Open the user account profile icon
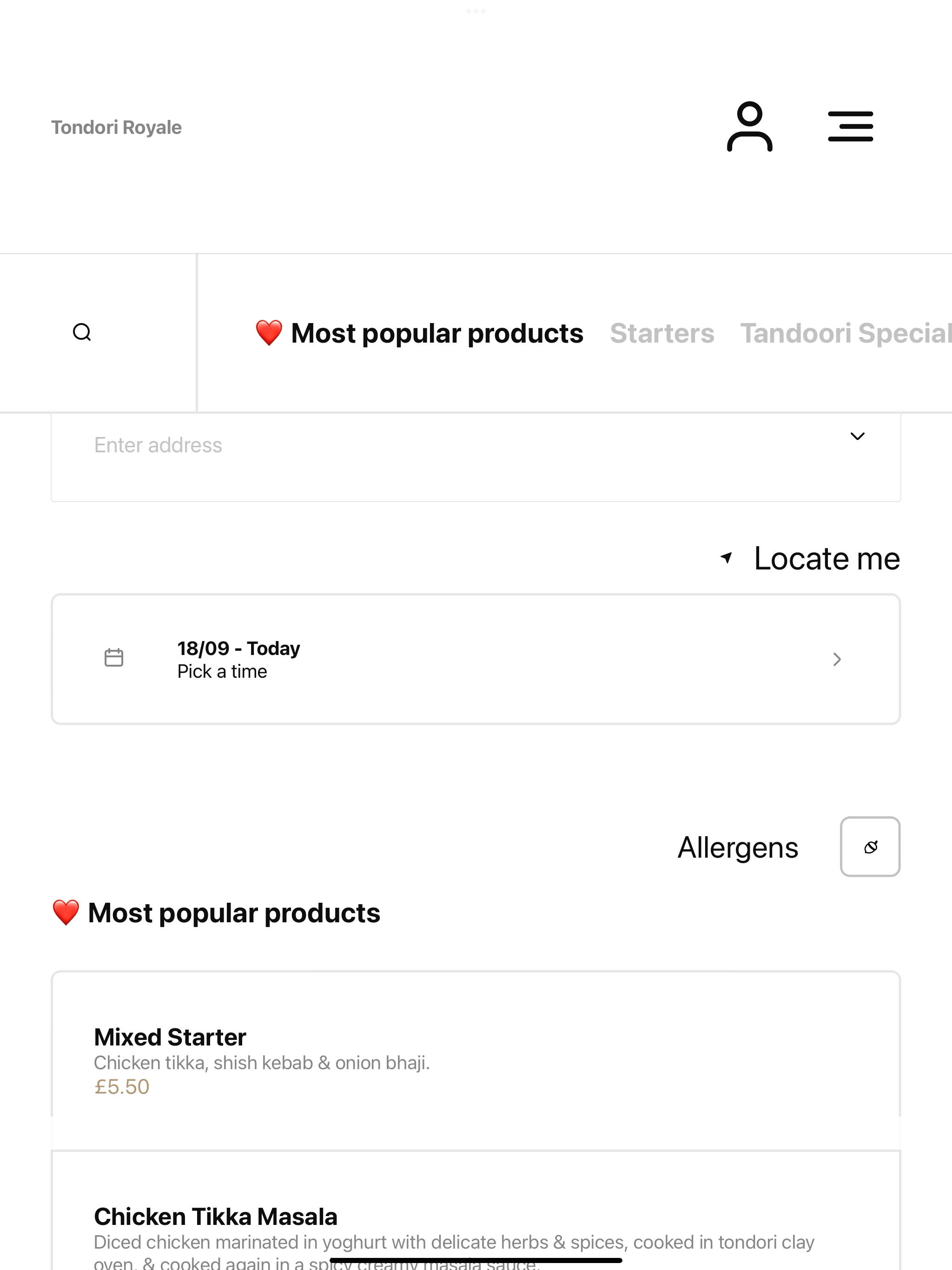Viewport: 952px width, 1270px height. pos(749,126)
